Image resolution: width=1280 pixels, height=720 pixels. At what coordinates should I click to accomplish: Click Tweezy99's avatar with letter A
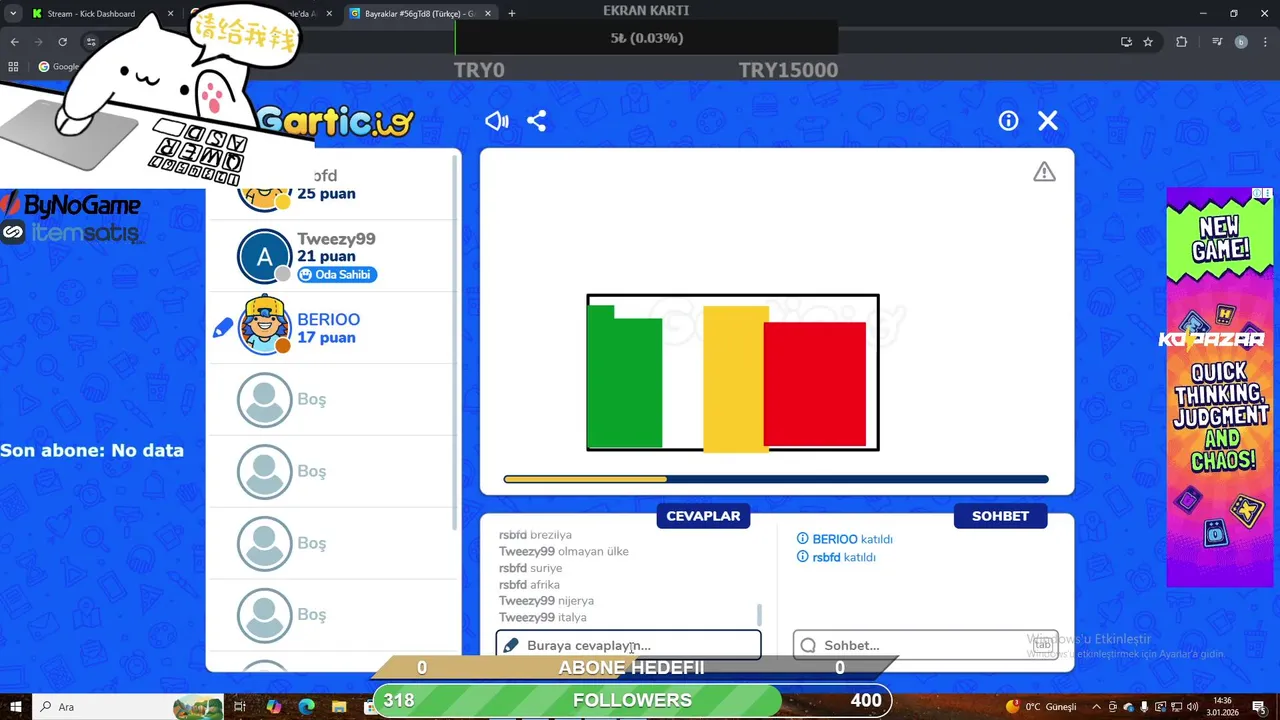point(264,256)
